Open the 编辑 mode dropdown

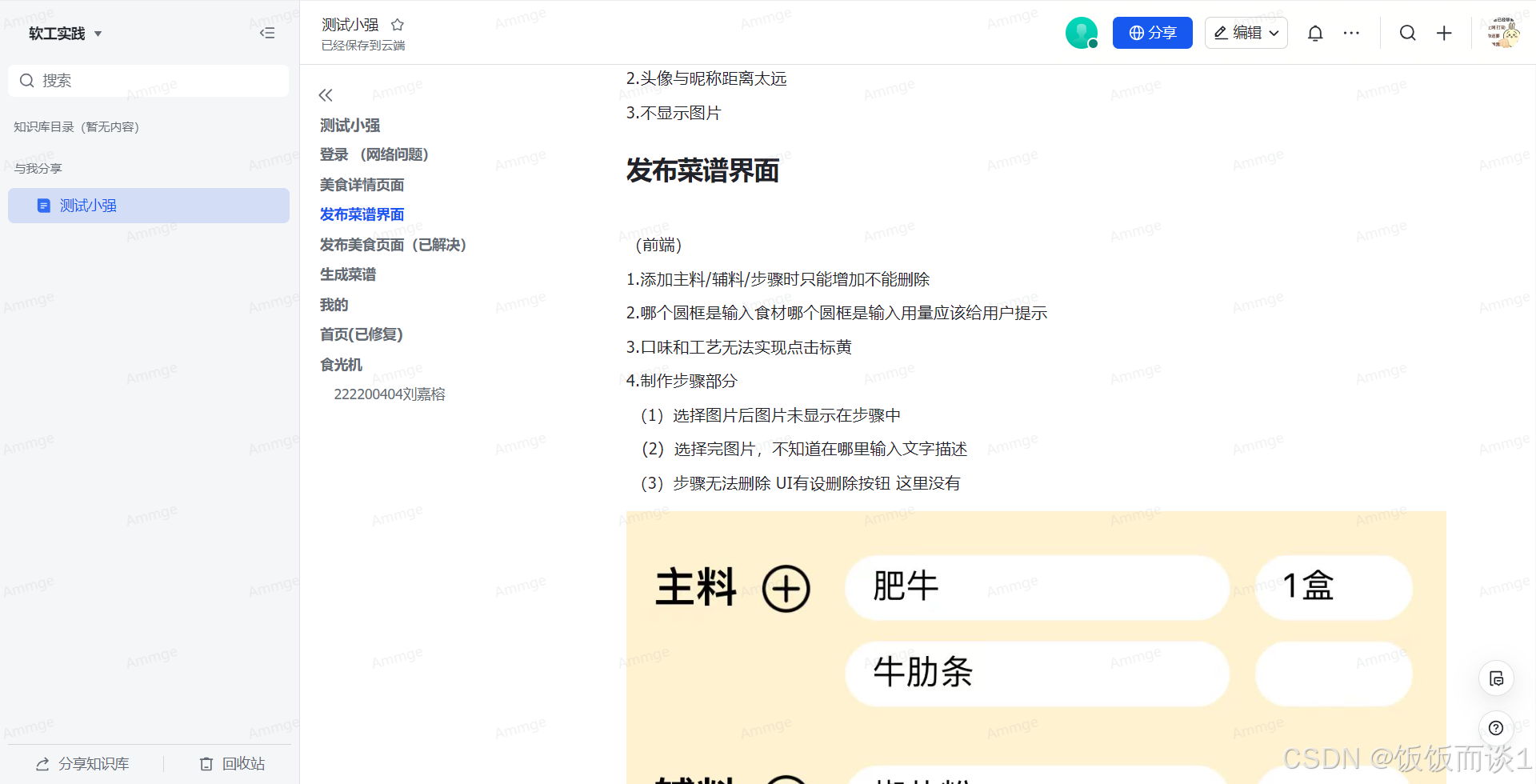click(1246, 33)
